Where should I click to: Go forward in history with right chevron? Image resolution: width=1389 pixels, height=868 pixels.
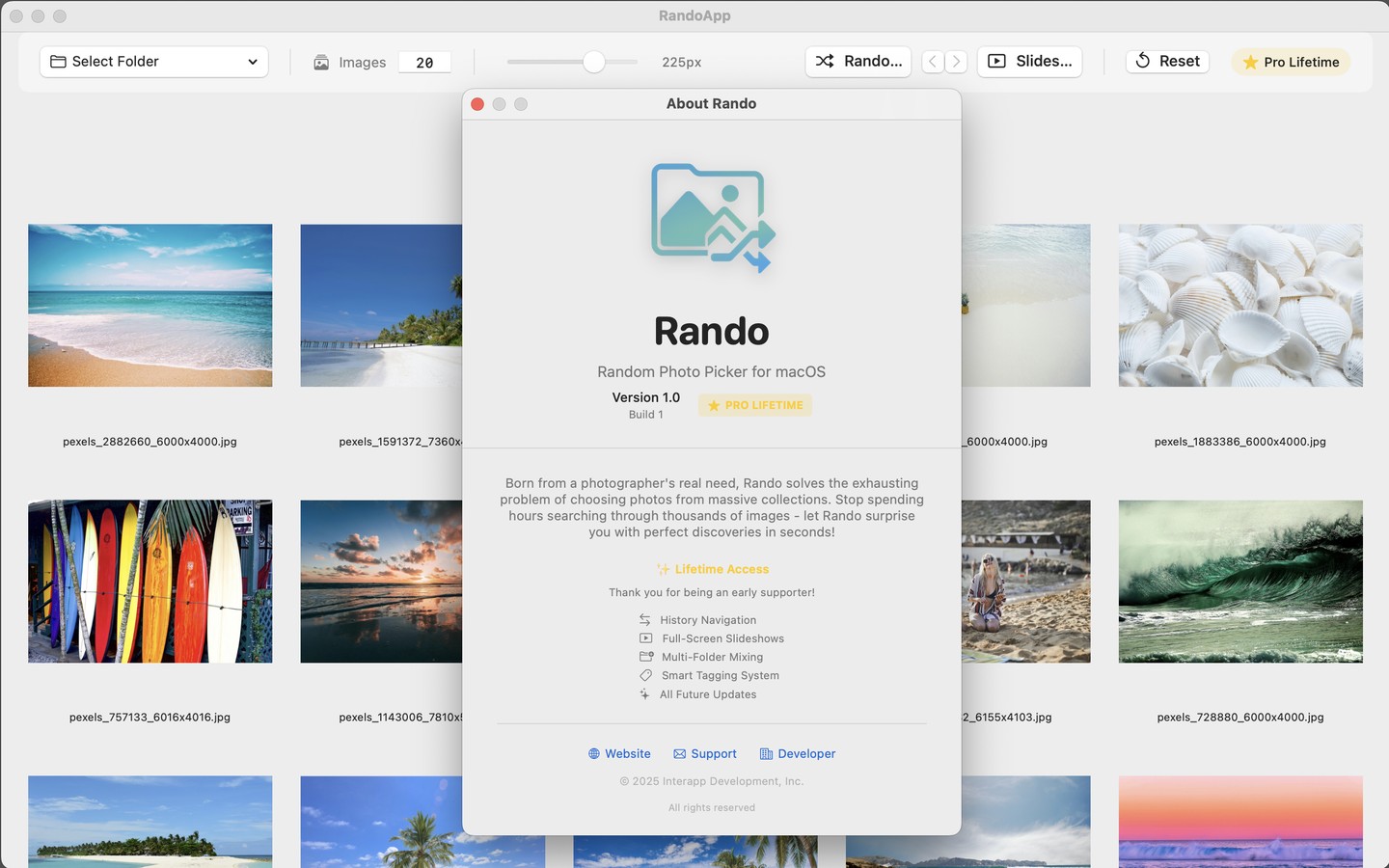pos(956,62)
